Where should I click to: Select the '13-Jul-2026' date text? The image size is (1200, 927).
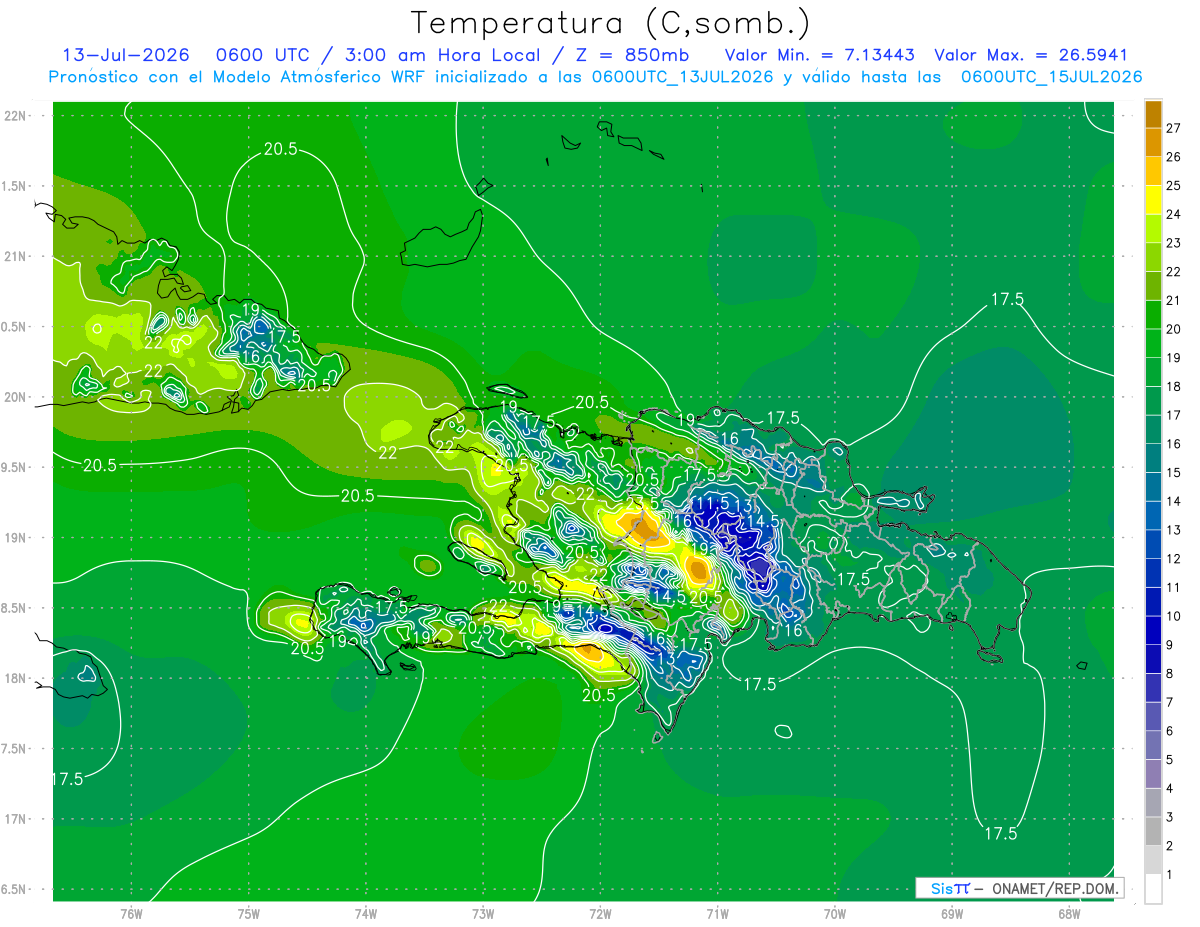point(124,55)
